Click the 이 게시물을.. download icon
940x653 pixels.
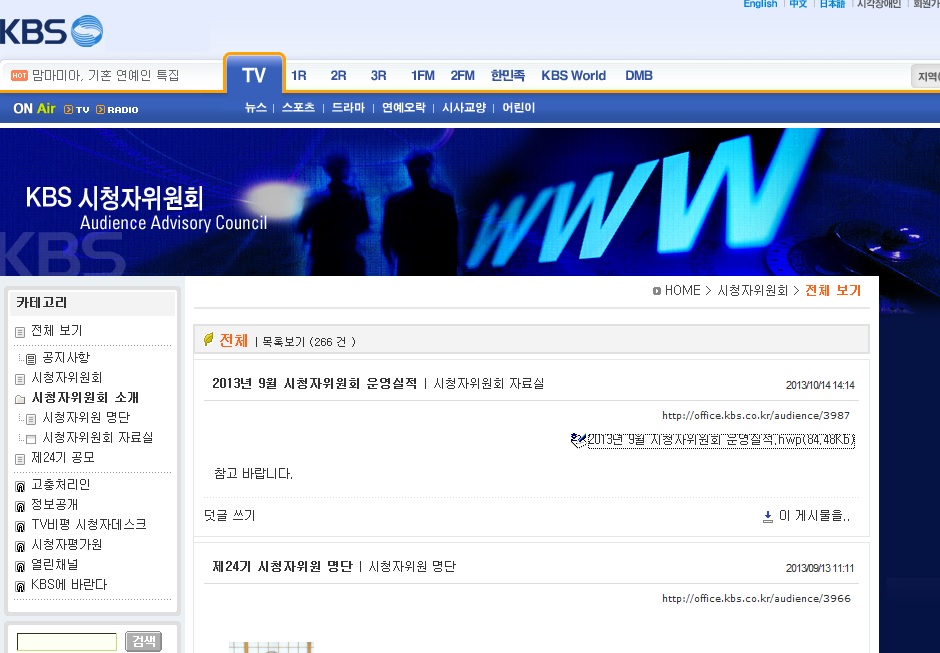[767, 516]
